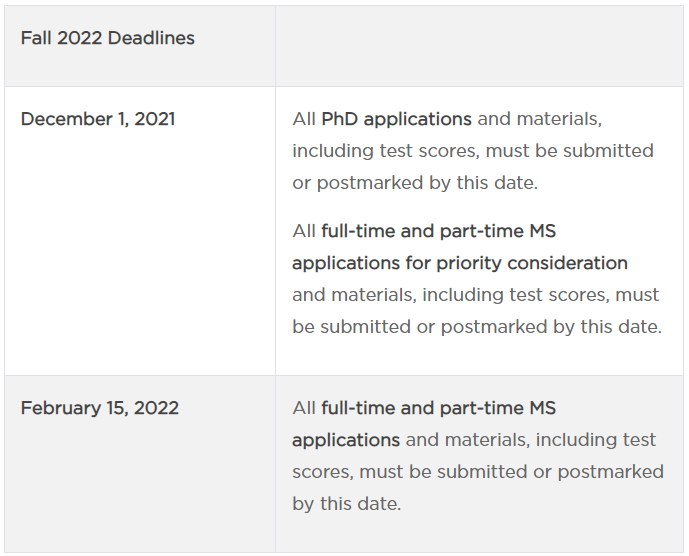Click the Fall 2022 Deadlines header
The height and width of the screenshot is (556, 689).
[108, 38]
